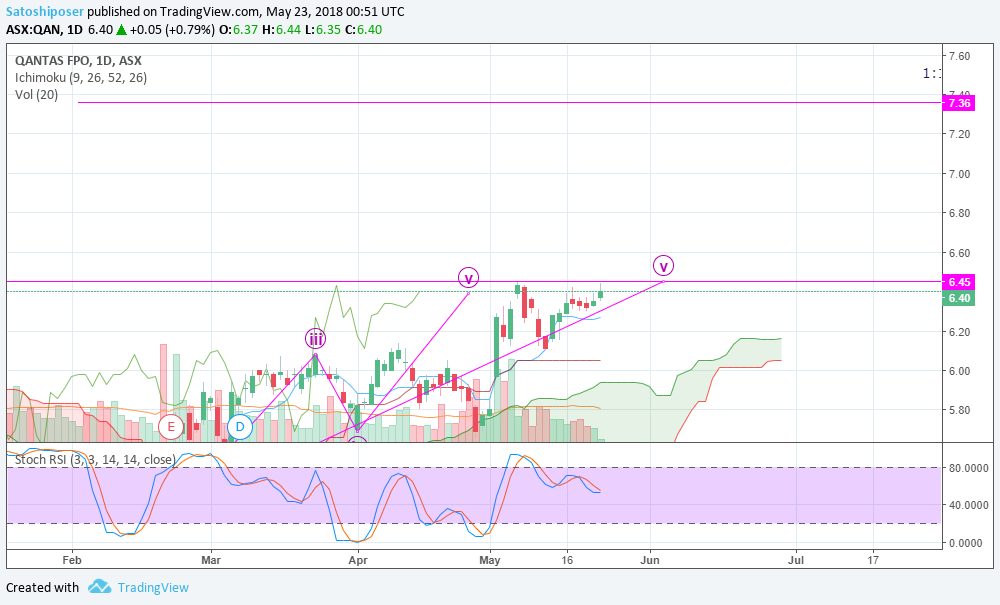The image size is (1000, 605).
Task: Click the Apr date axis label
Action: pos(358,560)
